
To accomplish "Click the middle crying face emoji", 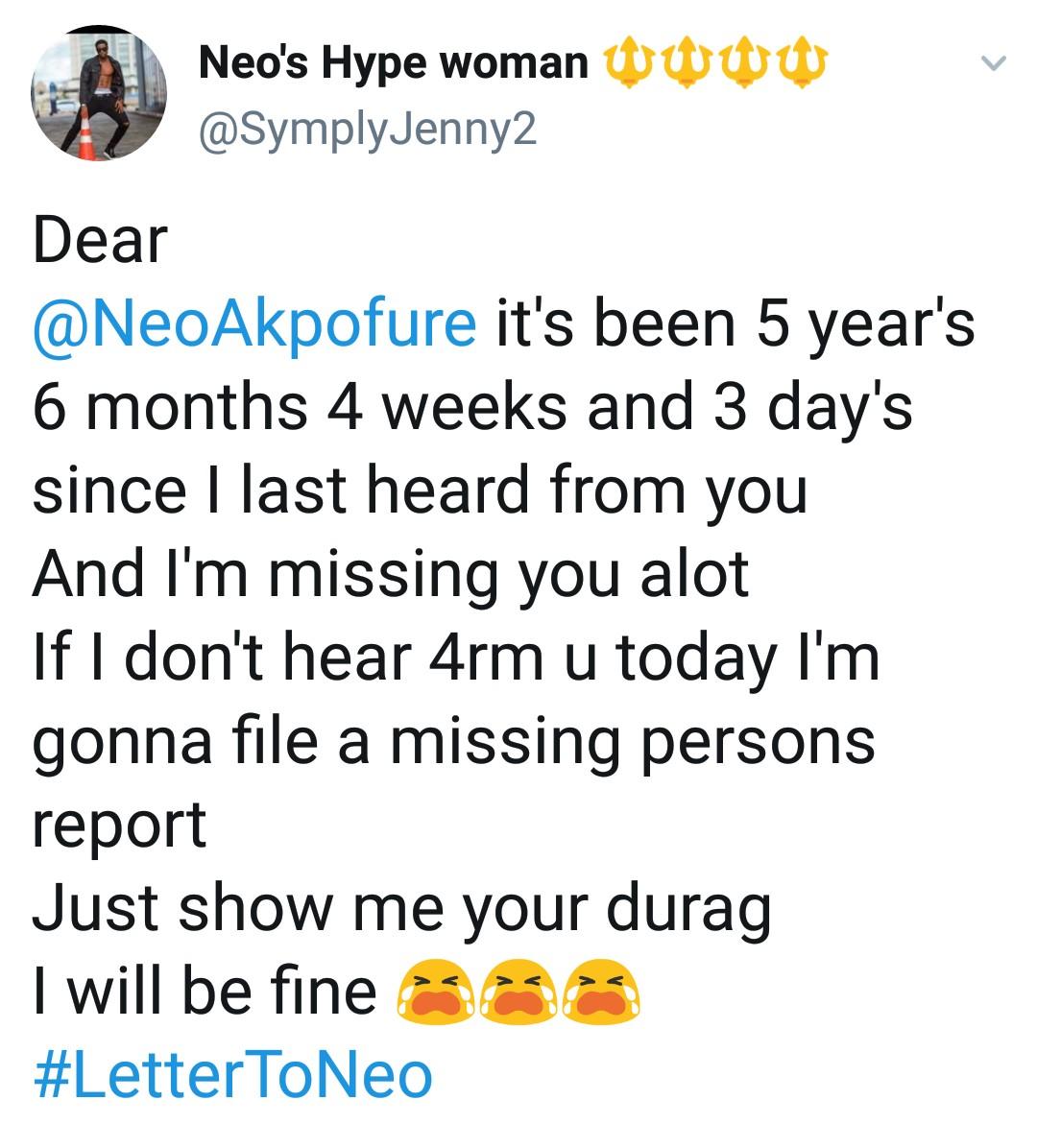I will pyautogui.click(x=515, y=993).
